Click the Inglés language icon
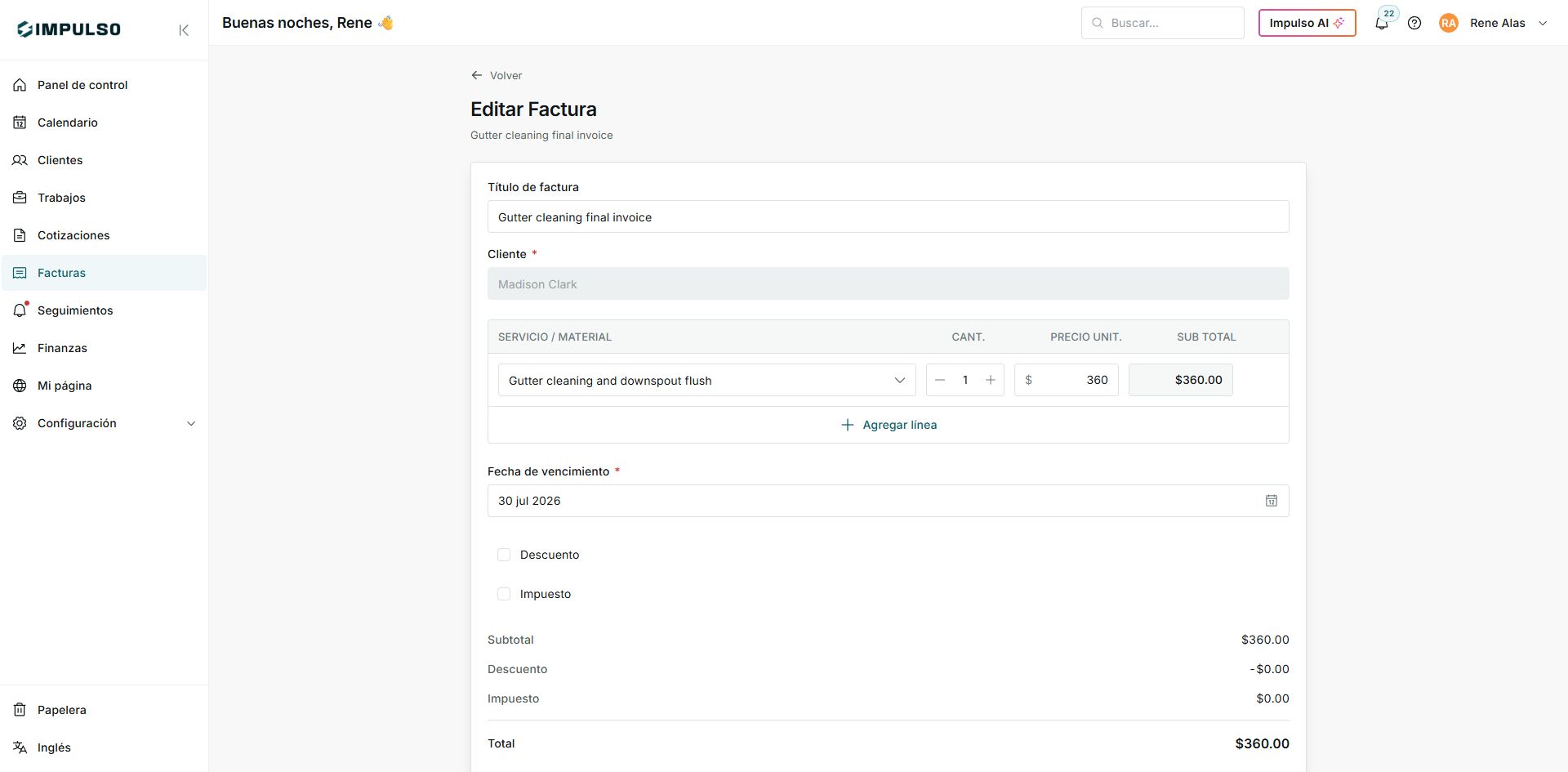1568x772 pixels. (x=20, y=747)
